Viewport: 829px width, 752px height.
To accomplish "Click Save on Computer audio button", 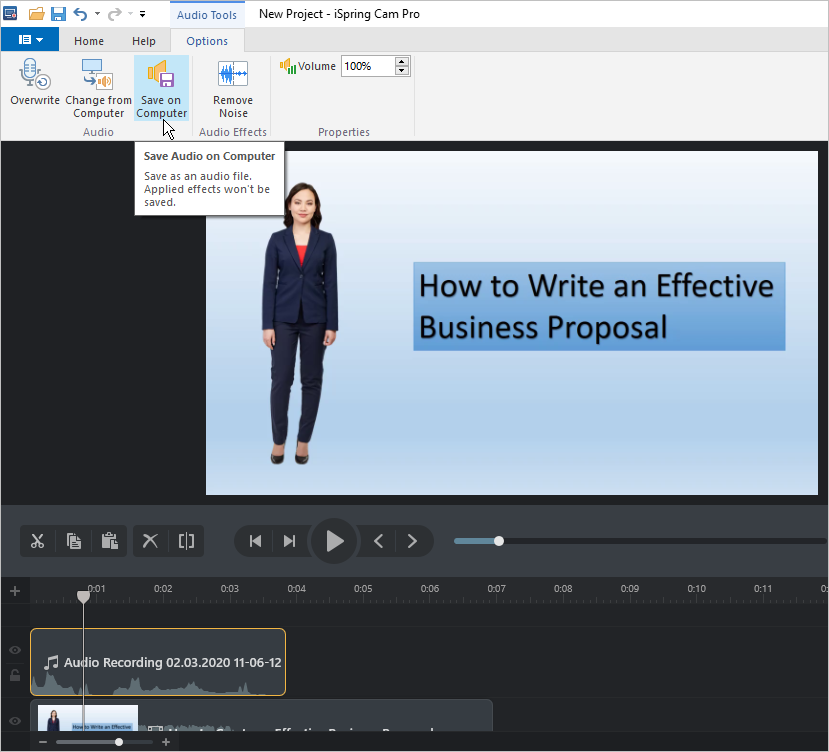I will coord(161,88).
